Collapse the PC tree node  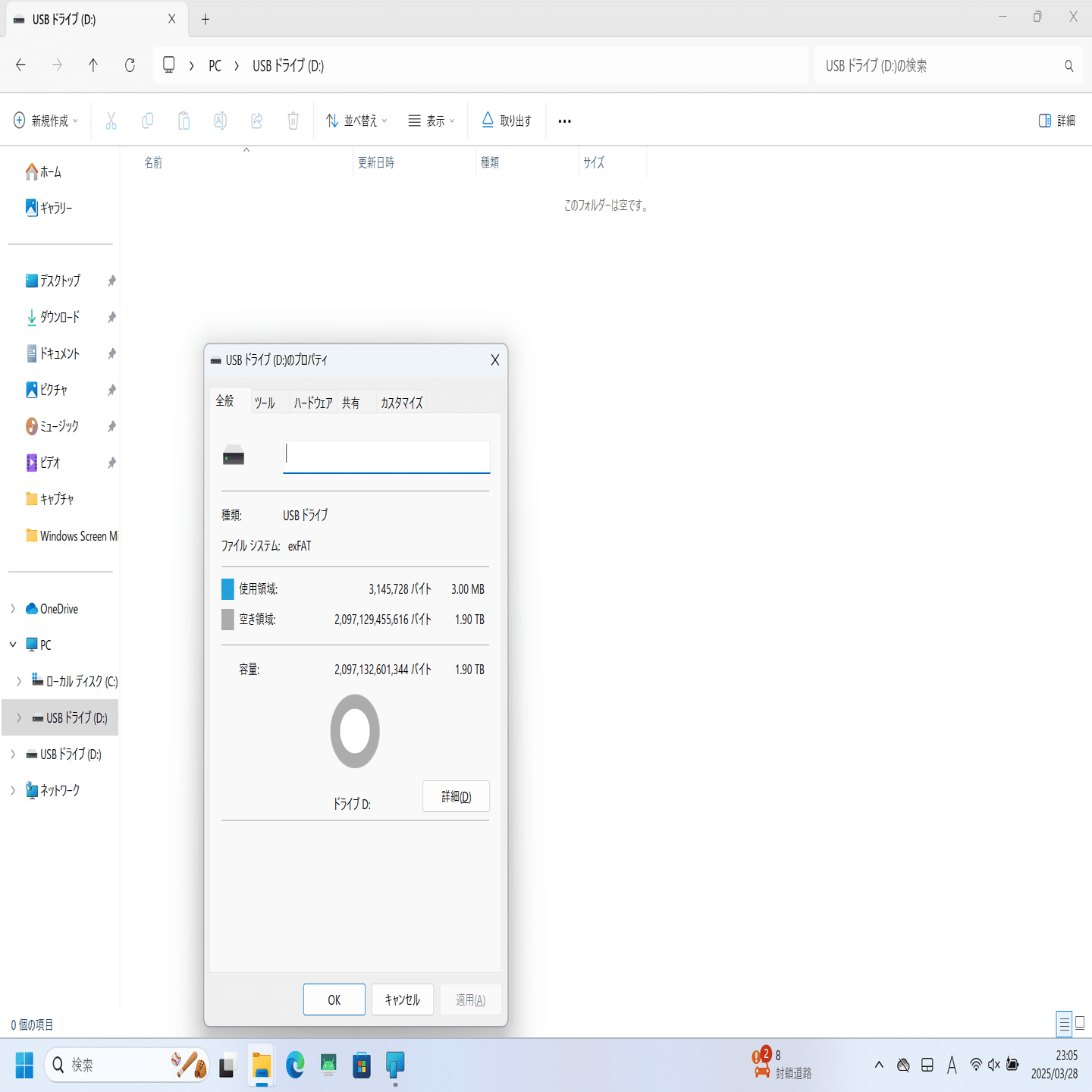[x=13, y=645]
